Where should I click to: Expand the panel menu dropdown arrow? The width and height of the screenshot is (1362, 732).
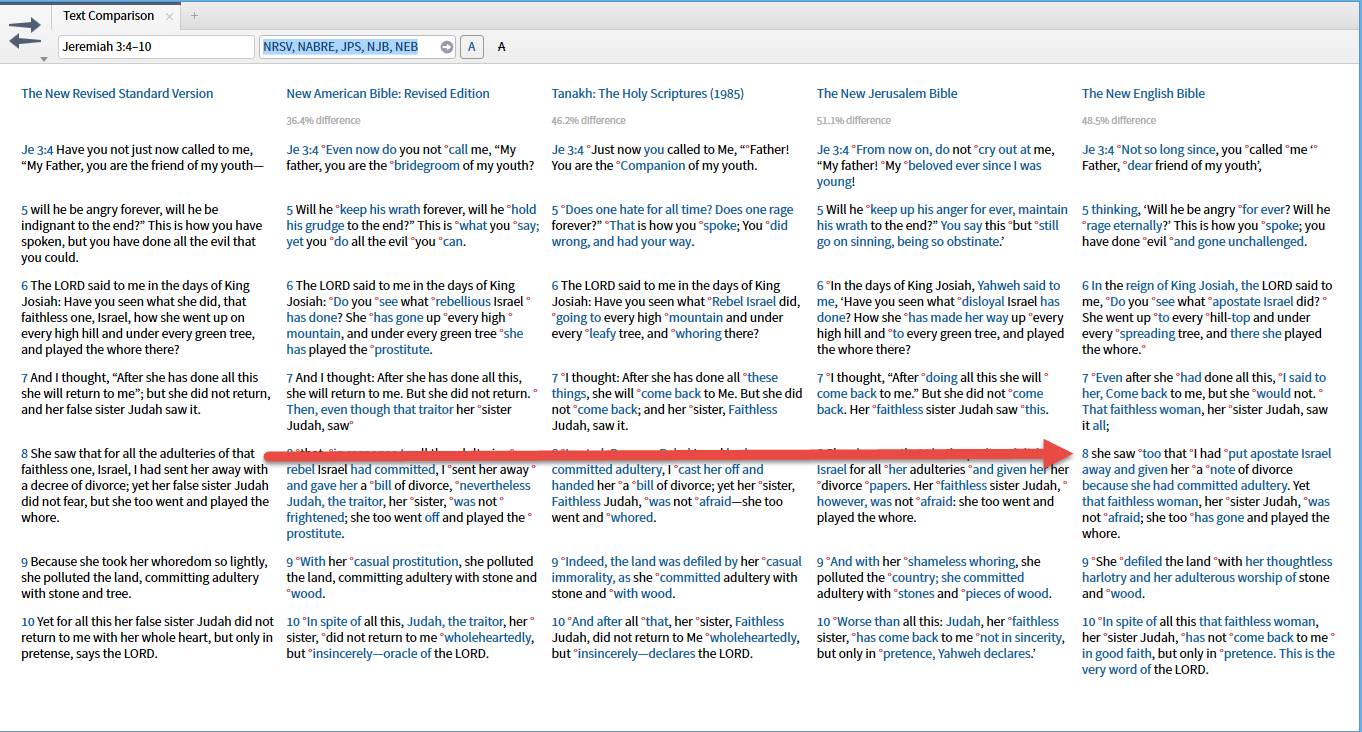tap(43, 59)
